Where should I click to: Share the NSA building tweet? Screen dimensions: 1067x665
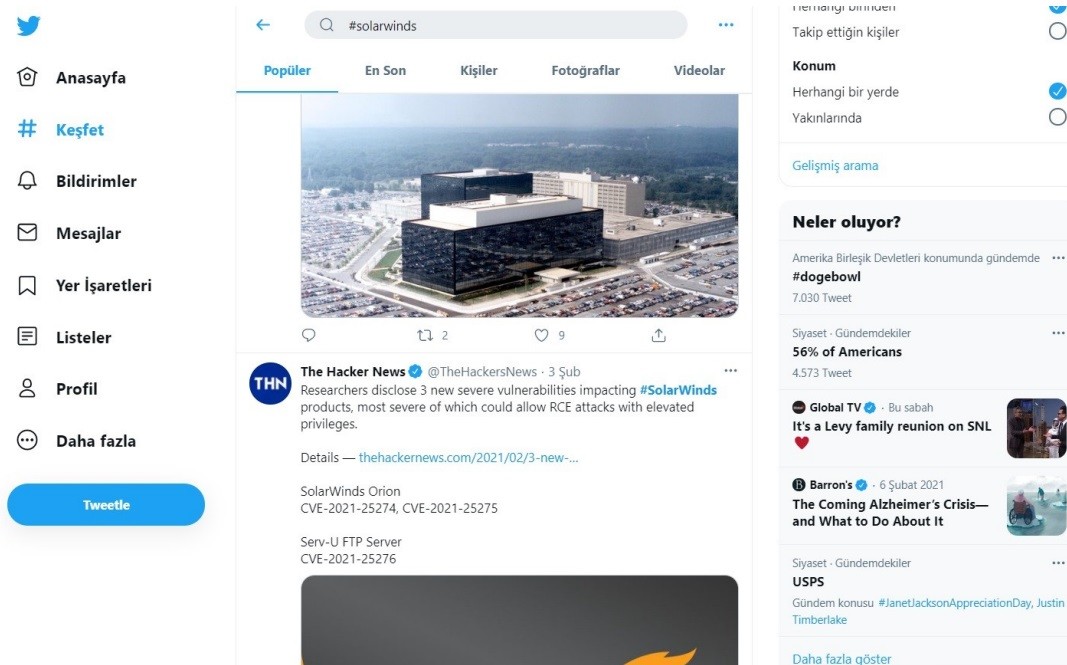658,336
